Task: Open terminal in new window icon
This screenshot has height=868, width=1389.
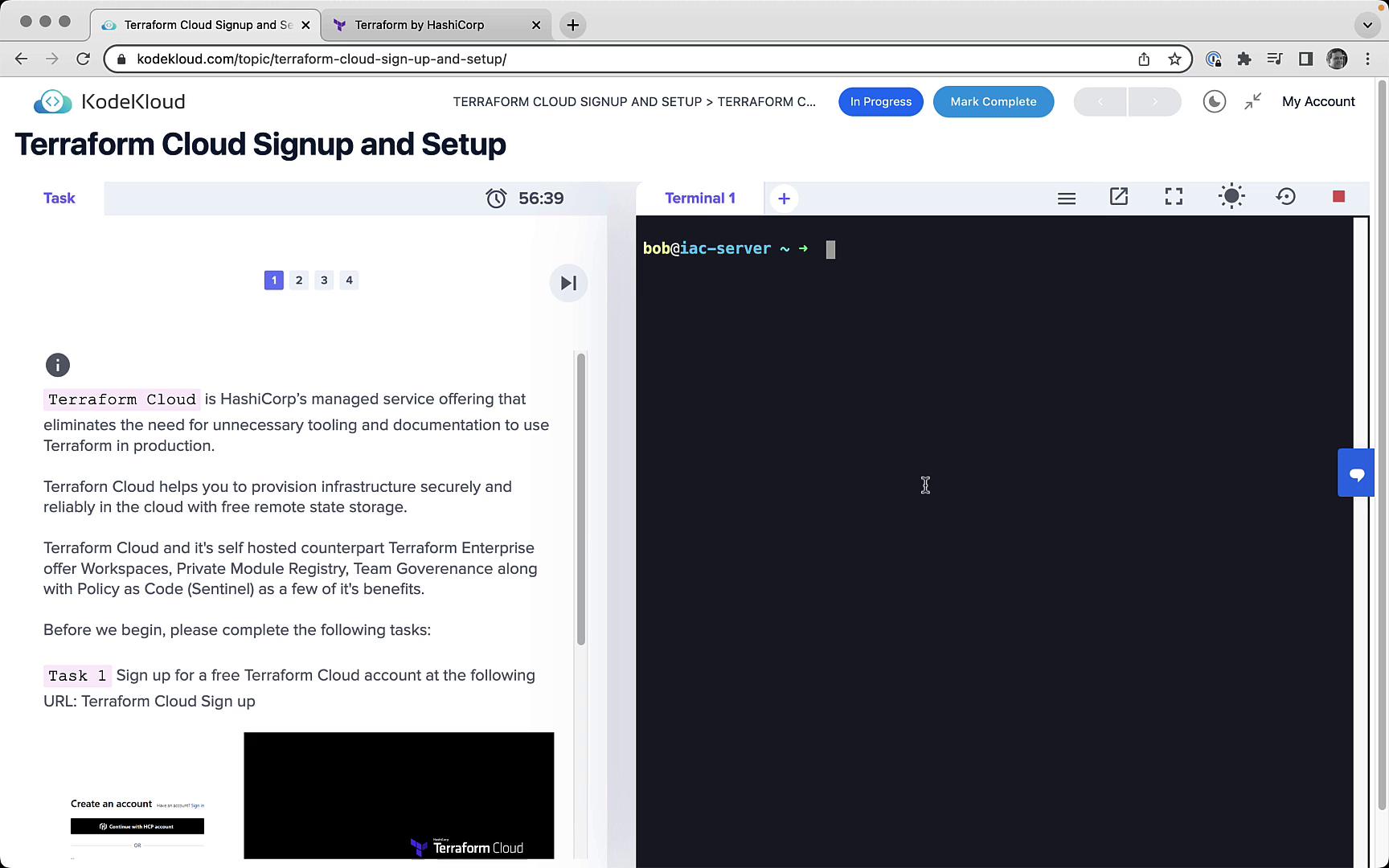Action: click(x=1119, y=197)
